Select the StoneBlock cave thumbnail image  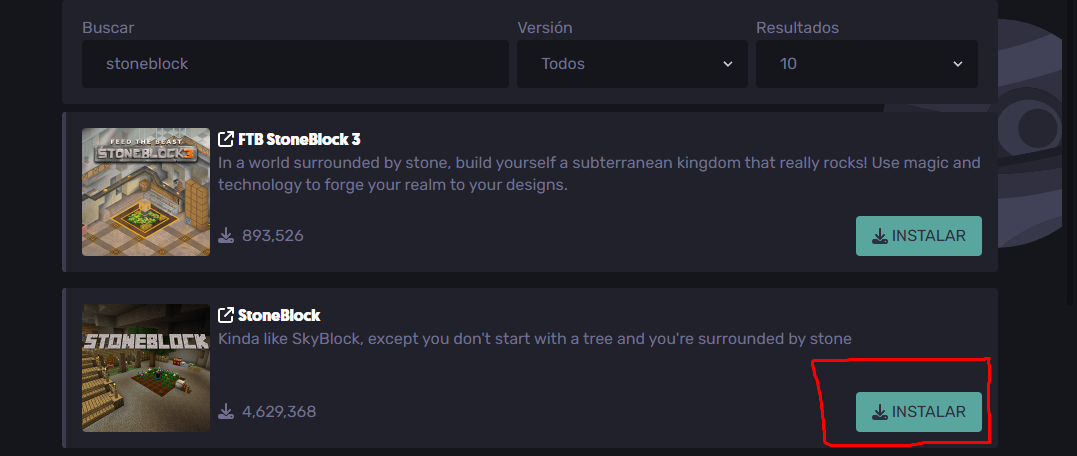(146, 368)
